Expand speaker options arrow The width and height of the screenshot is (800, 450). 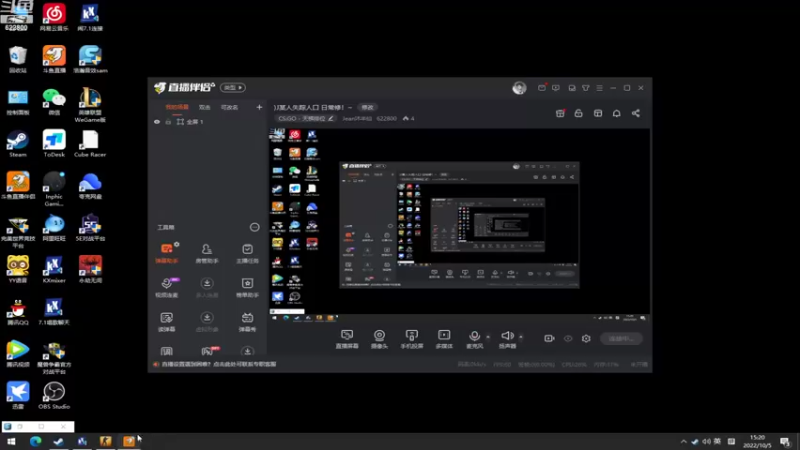tap(520, 337)
